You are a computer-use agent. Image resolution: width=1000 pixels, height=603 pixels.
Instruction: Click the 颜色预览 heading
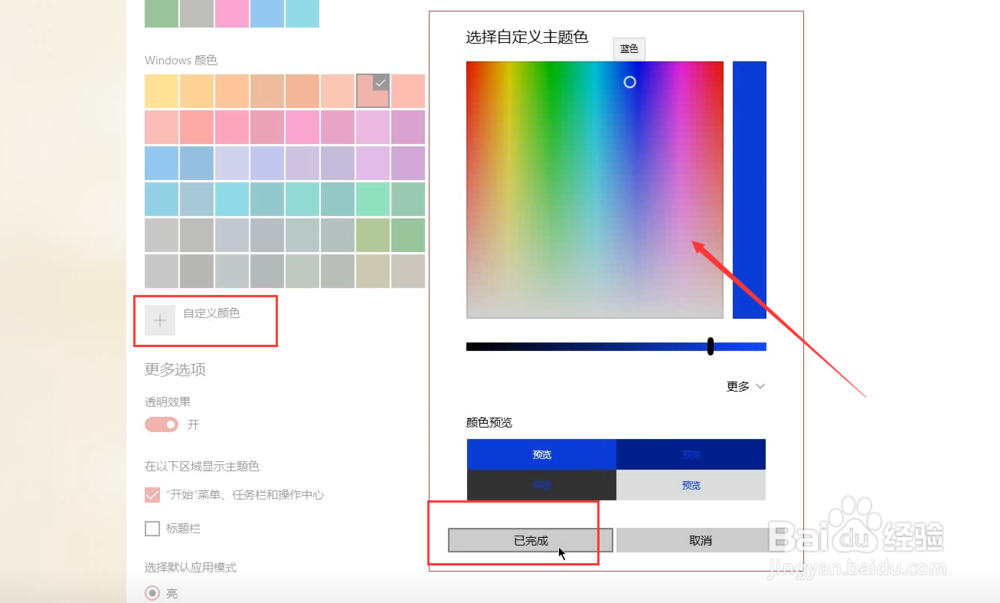(489, 423)
